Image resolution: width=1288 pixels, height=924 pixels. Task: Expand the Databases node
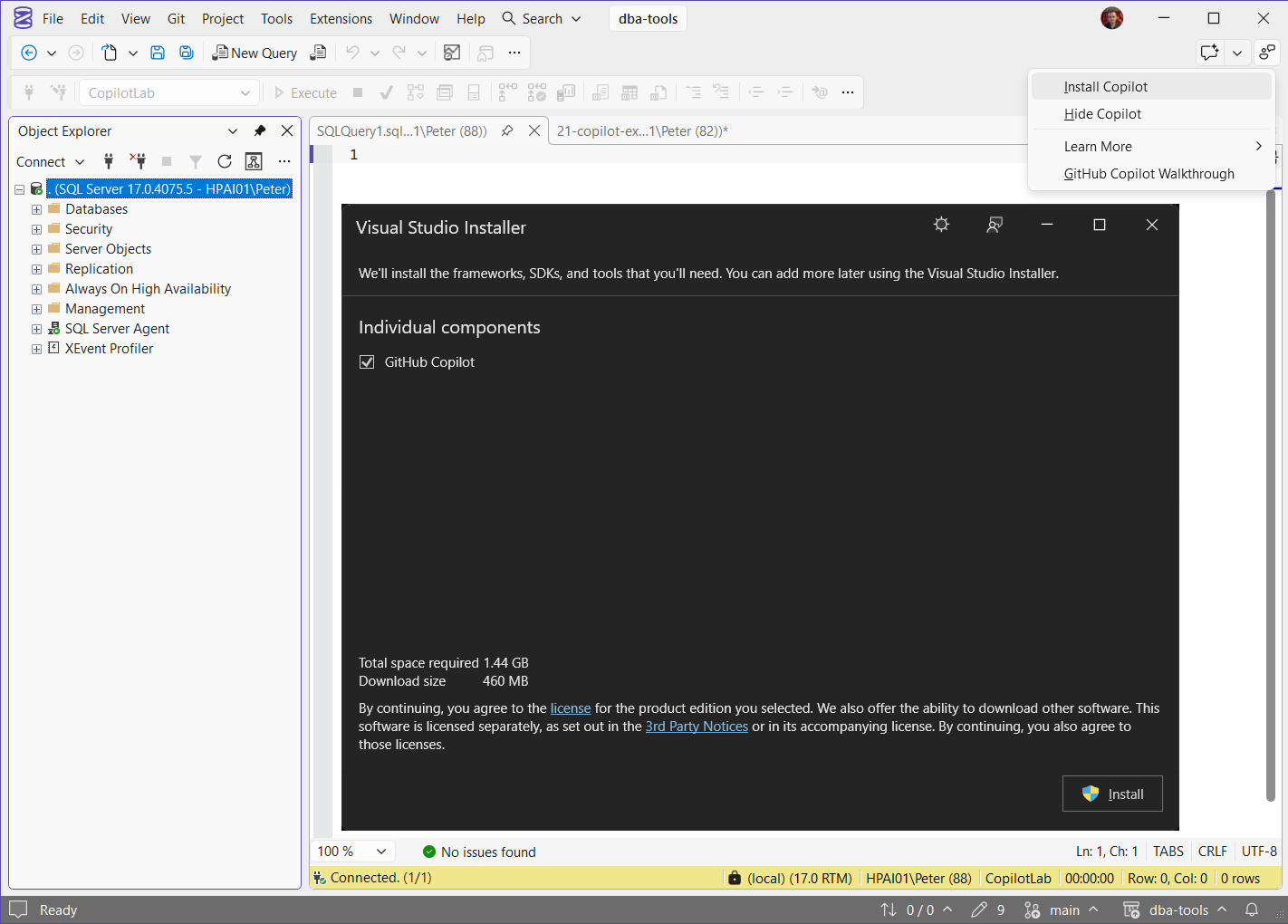pyautogui.click(x=36, y=209)
